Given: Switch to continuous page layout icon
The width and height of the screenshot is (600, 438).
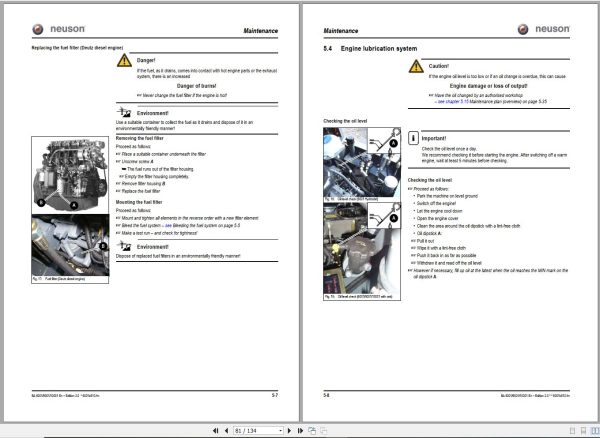Looking at the screenshot, I should (x=584, y=431).
